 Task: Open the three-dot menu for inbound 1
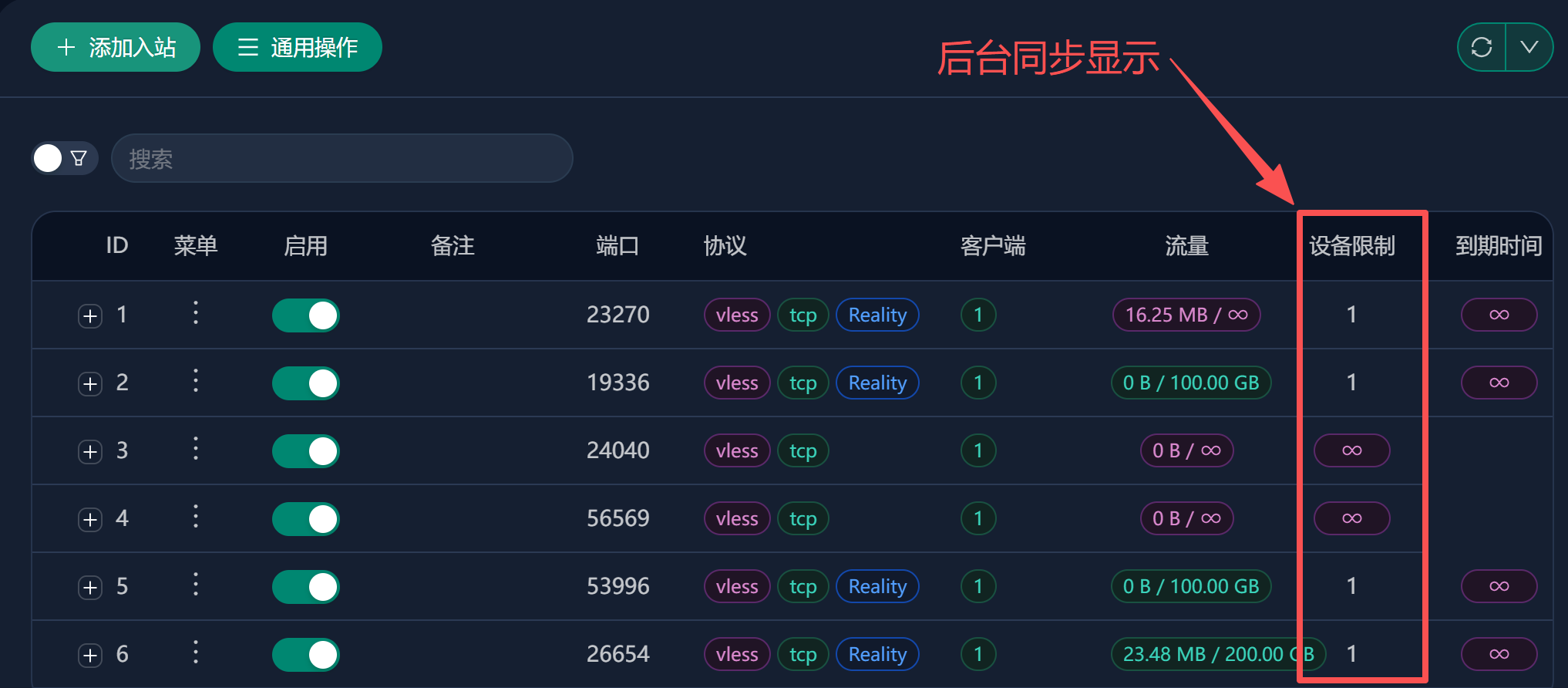click(x=196, y=313)
